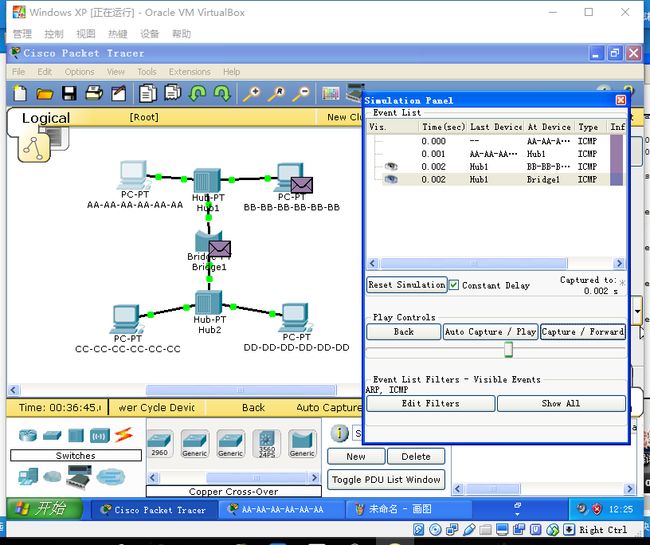650x545 pixels.
Task: Click Toggle PDU List Window button
Action: 386,480
